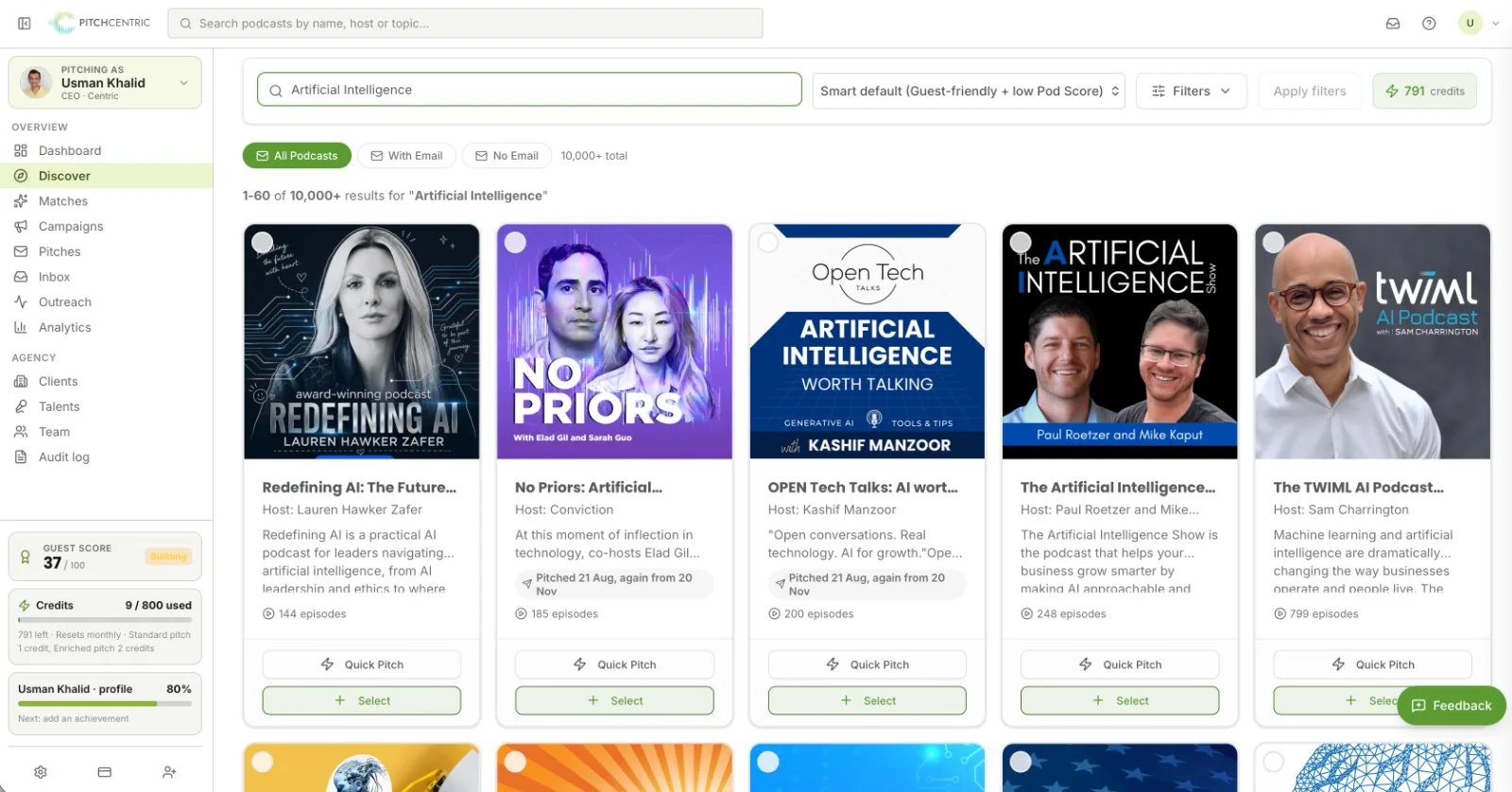Quick Pitch the No Priors podcast
The image size is (1512, 792).
coord(614,664)
